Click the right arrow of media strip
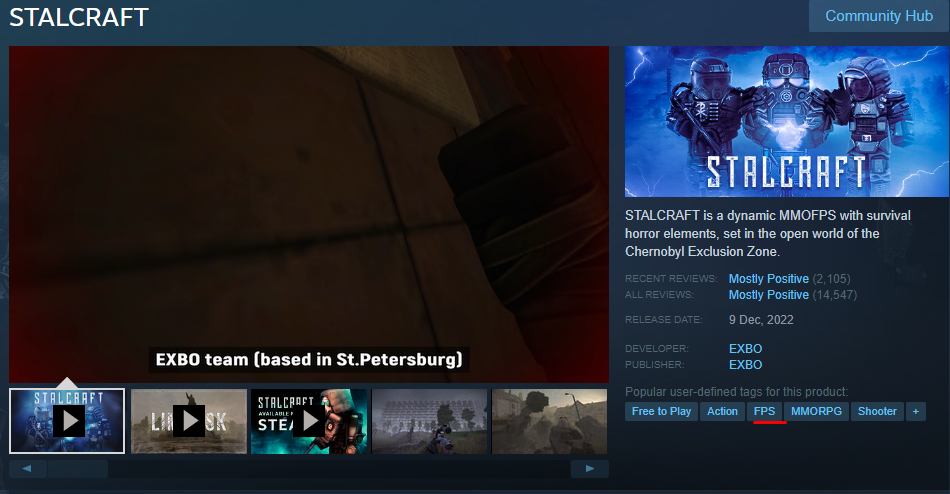The image size is (950, 494). point(590,469)
